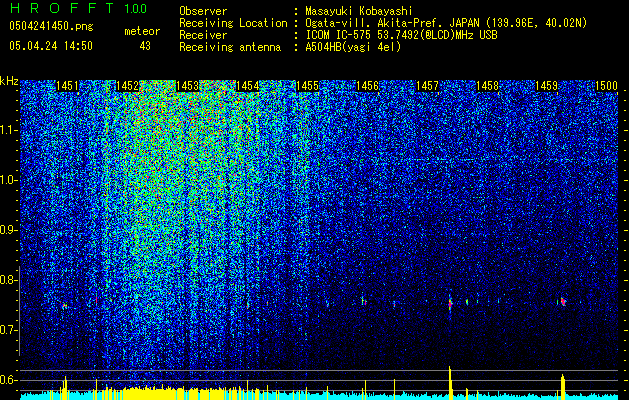The height and width of the screenshot is (400, 629).
Task: Click the HROFFT 1.0.0 title text
Action: tap(78, 8)
